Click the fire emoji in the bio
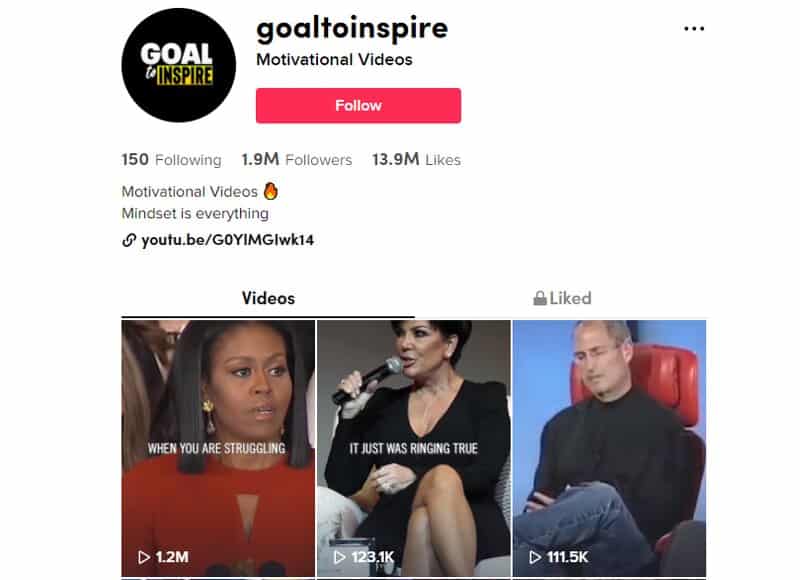Viewport: 800px width, 580px height. click(x=271, y=191)
